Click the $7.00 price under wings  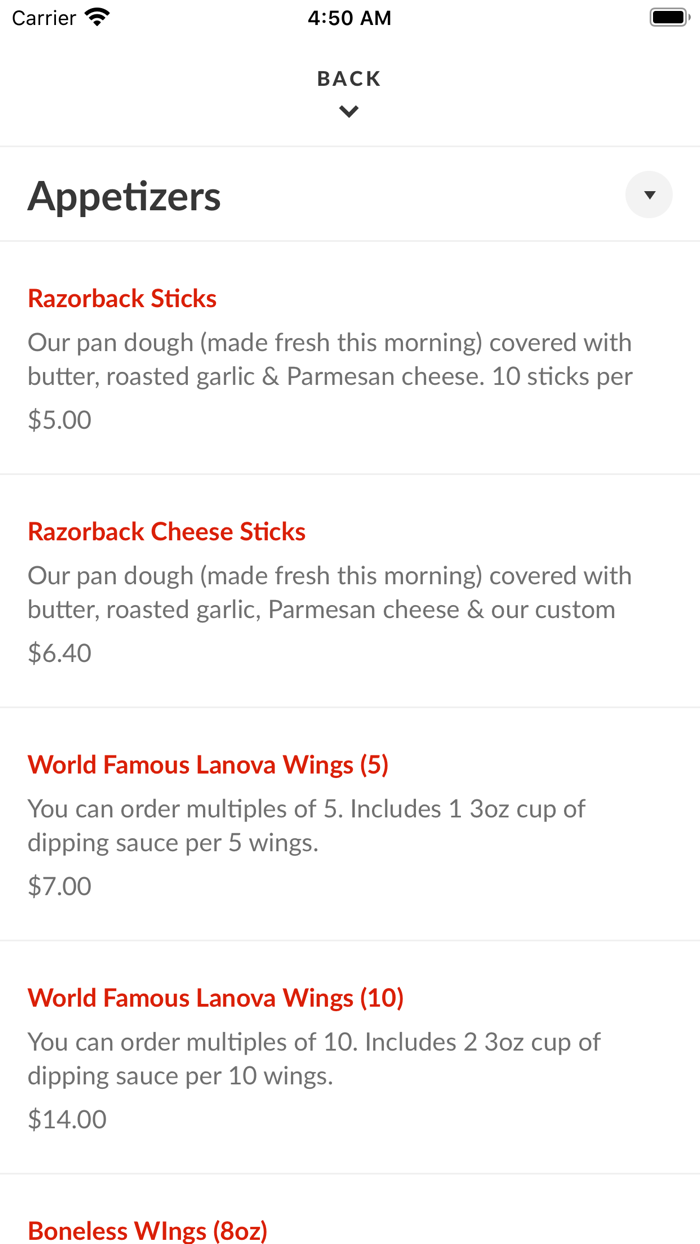pyautogui.click(x=58, y=885)
